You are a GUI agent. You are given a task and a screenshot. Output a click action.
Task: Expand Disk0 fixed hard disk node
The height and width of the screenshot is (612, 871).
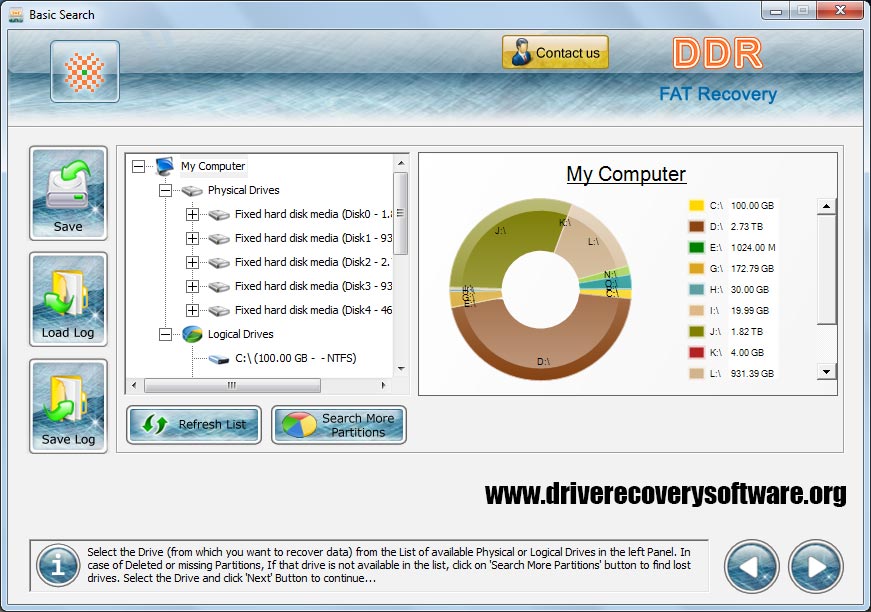coord(192,214)
